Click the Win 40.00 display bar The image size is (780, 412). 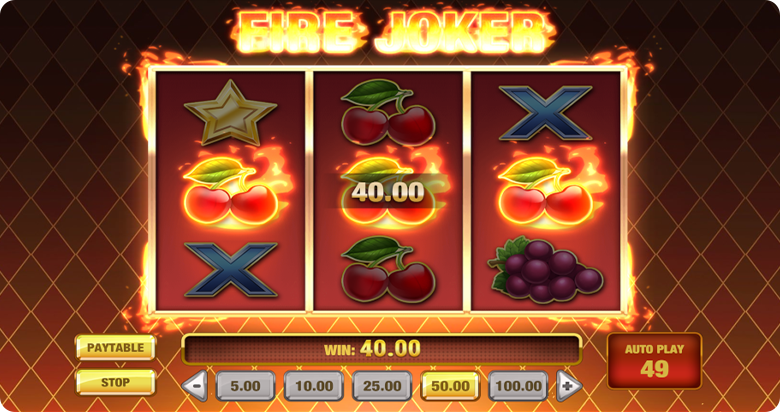[382, 349]
